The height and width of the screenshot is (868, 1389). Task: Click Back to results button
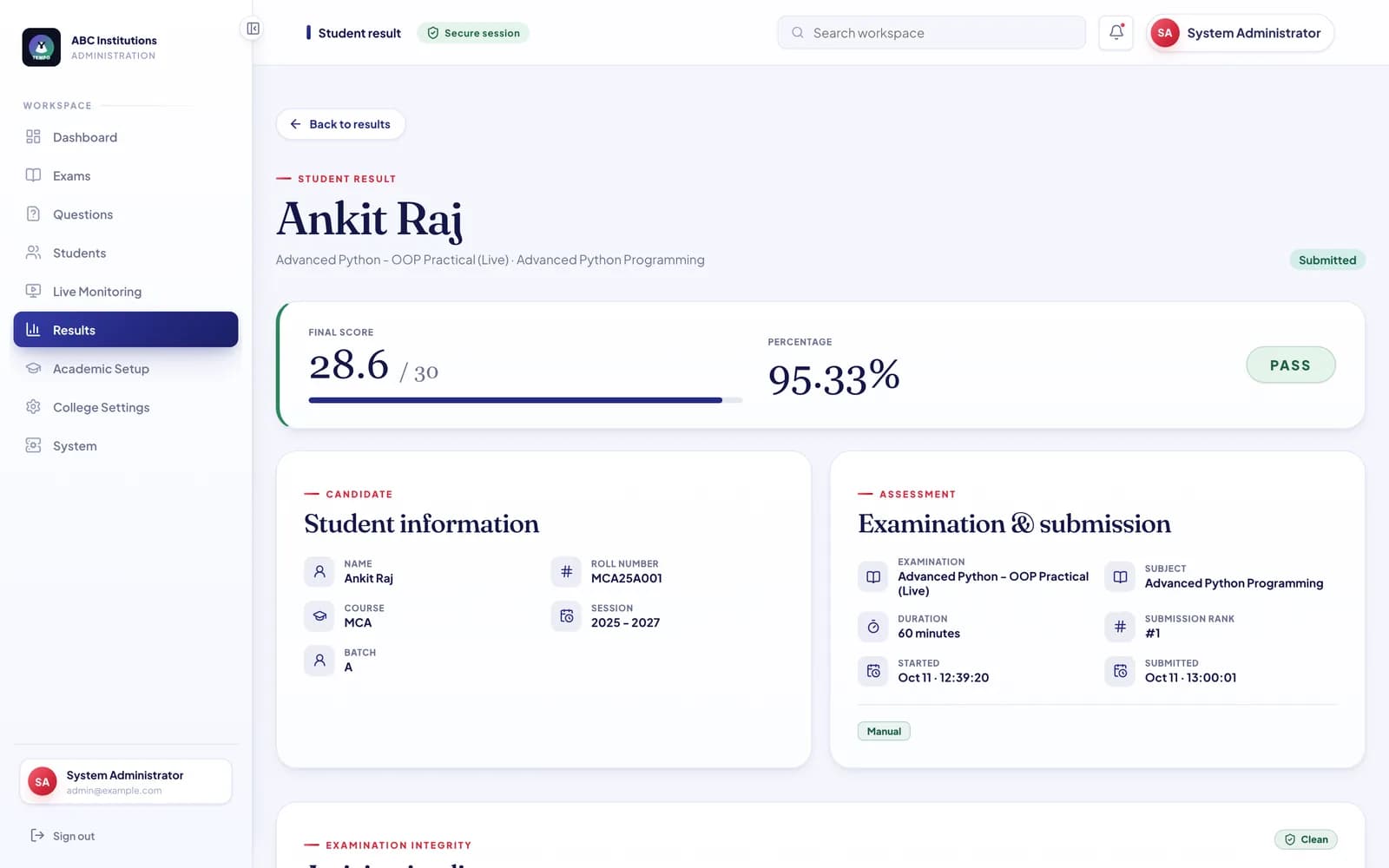pos(340,124)
